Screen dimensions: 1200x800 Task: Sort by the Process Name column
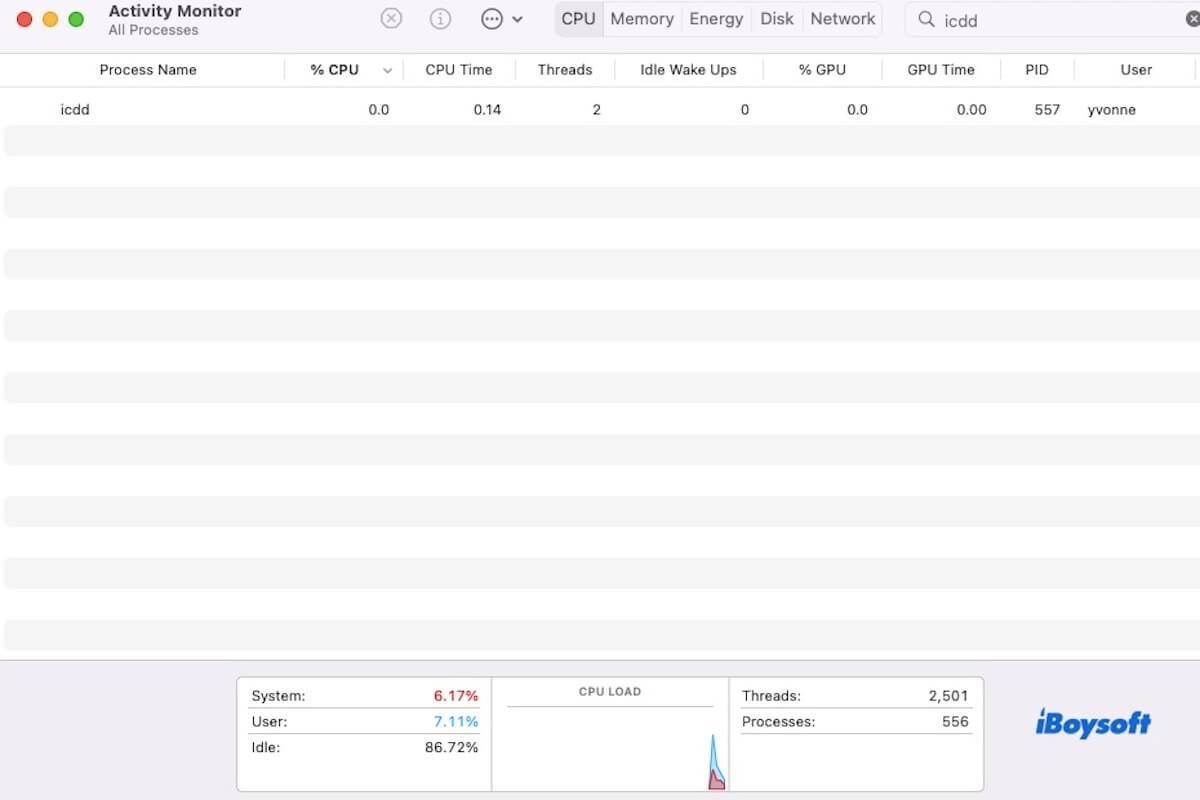point(148,70)
